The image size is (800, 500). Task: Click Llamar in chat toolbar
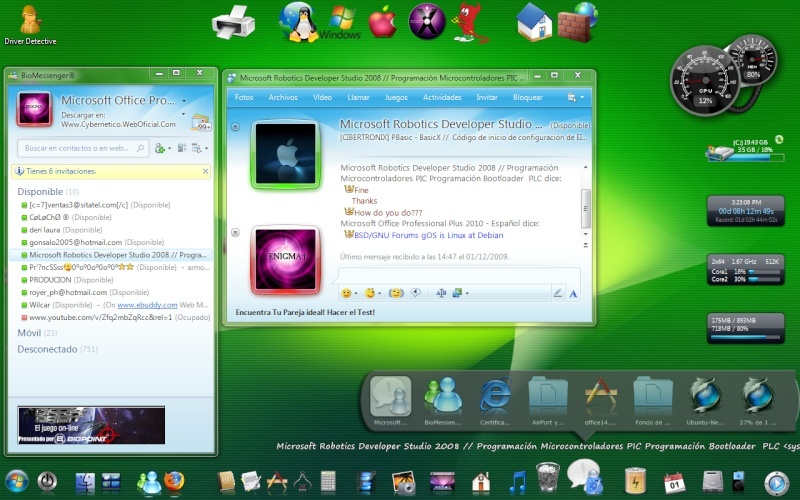[x=358, y=97]
